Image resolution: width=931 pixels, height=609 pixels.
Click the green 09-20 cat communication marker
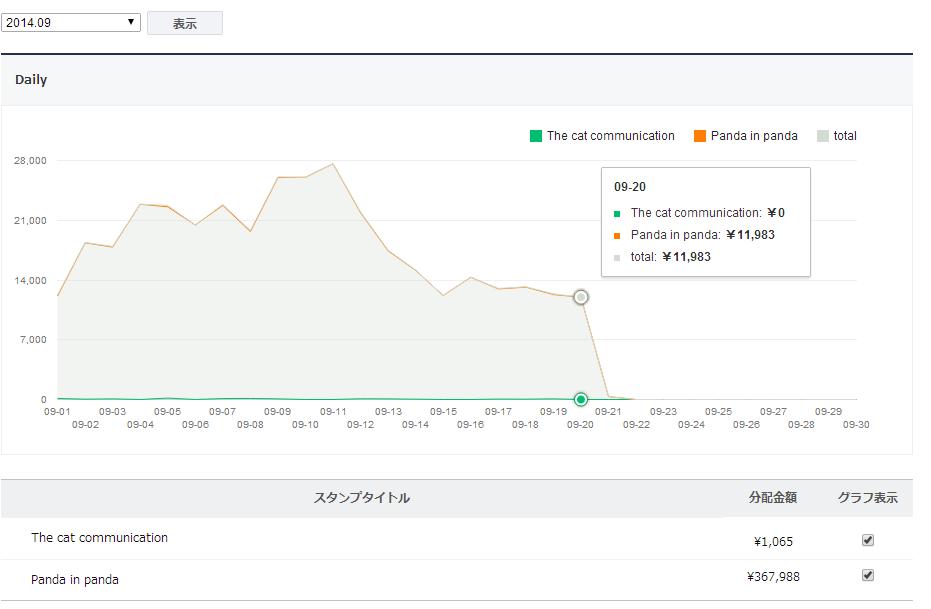click(581, 399)
